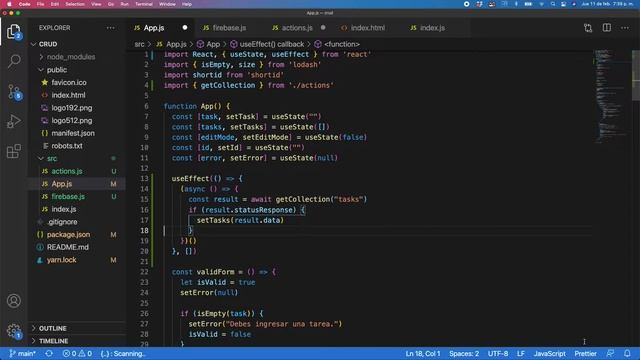Click useEffect() callback breadcrumb
Screen dimensions: 640x360
(x=271, y=44)
